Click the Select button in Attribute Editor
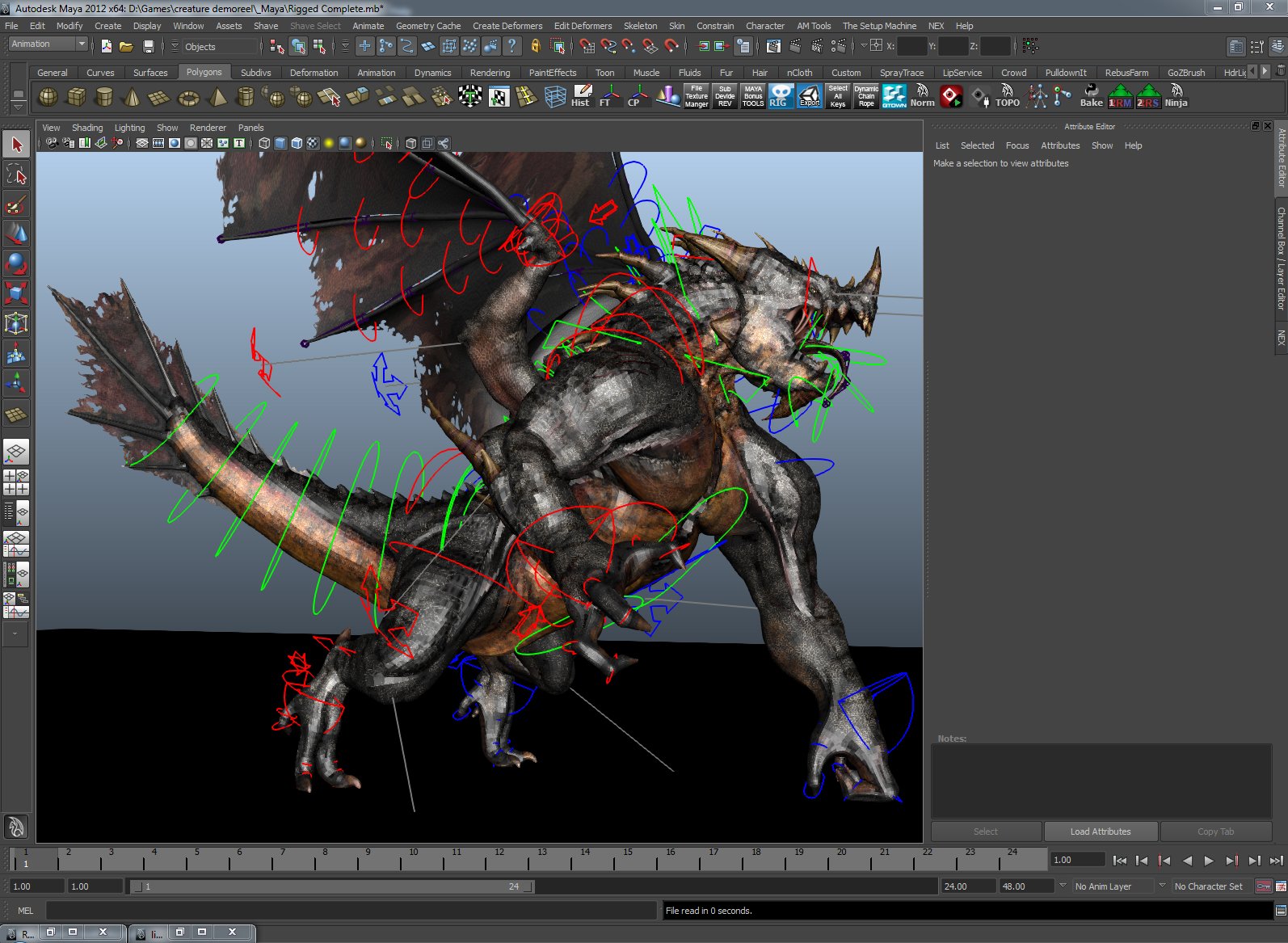1288x943 pixels. click(x=986, y=831)
